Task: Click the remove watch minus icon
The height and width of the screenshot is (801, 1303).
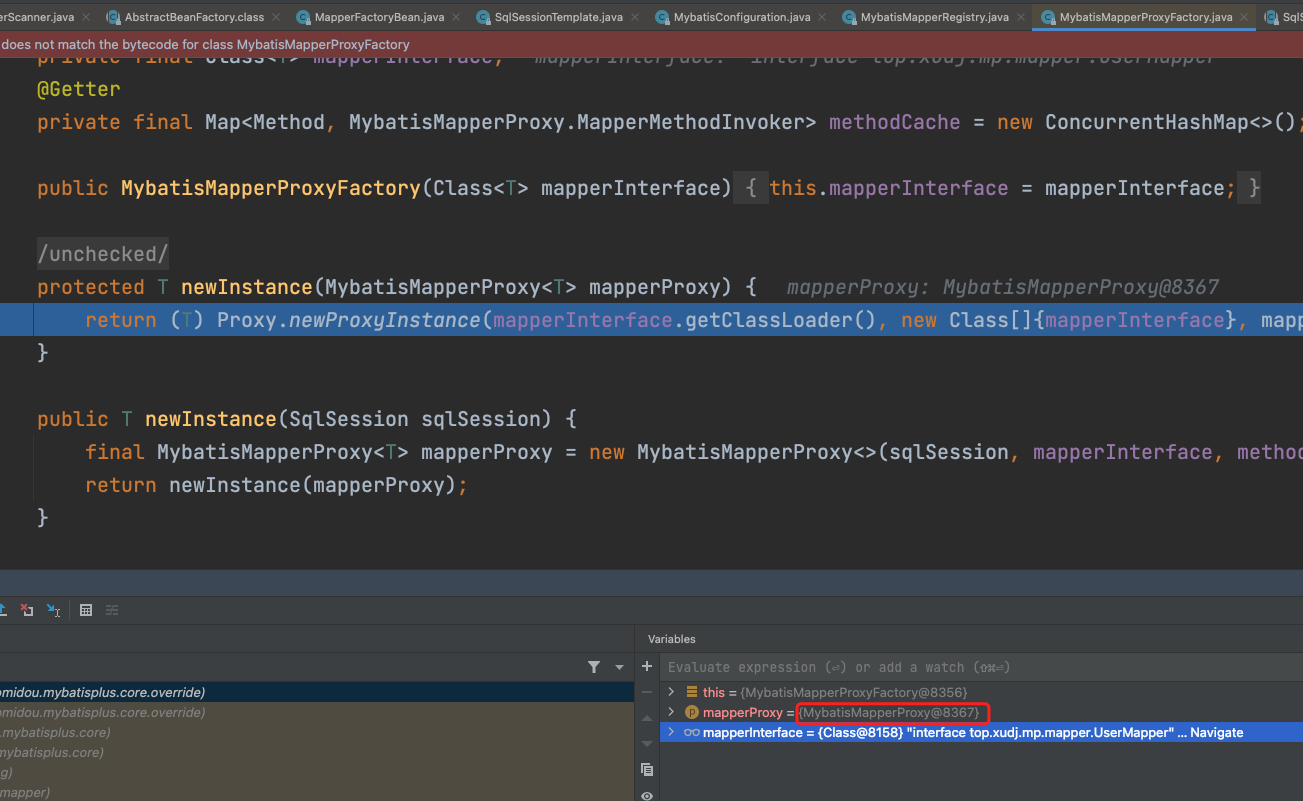Action: (x=647, y=691)
